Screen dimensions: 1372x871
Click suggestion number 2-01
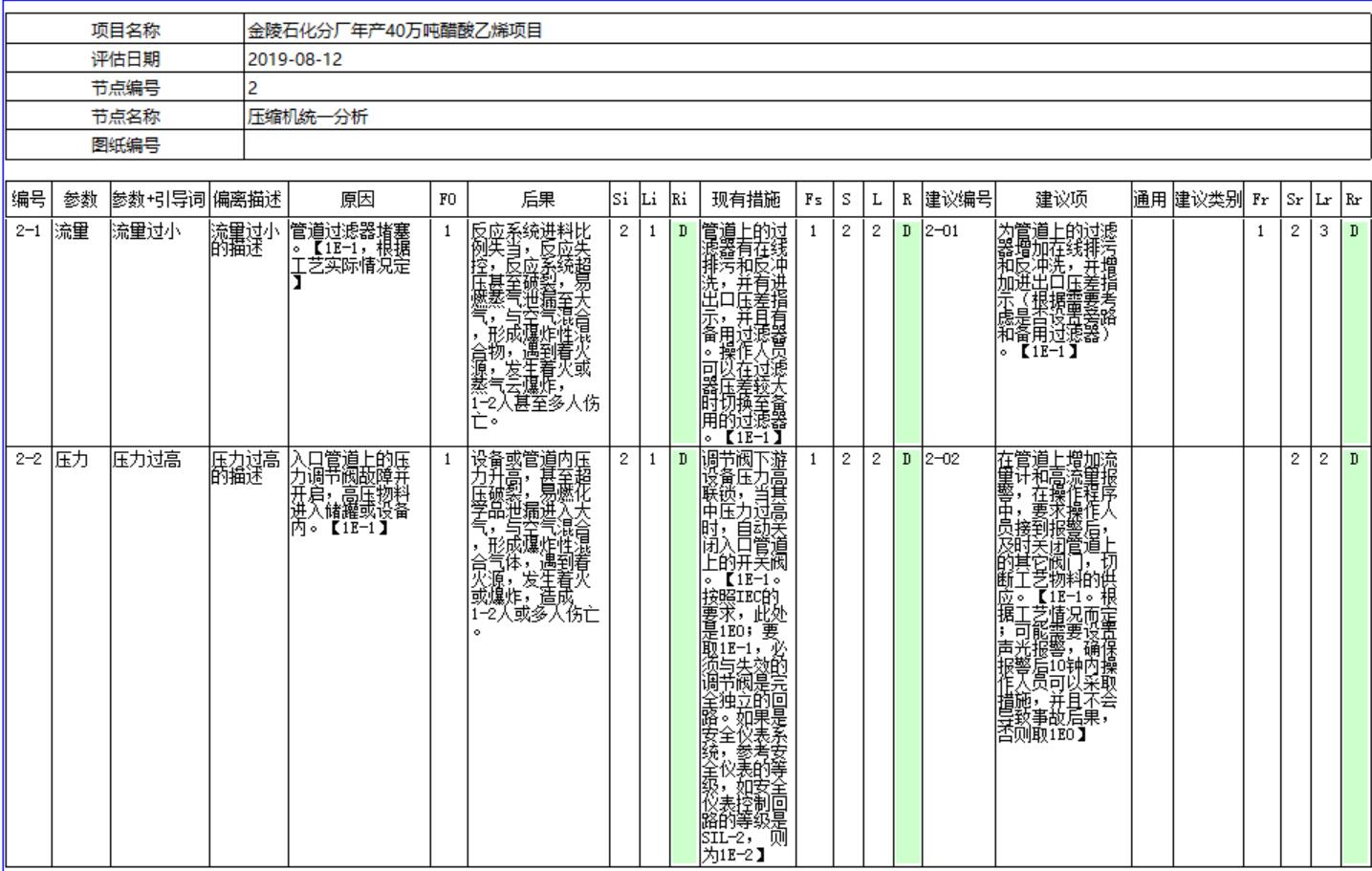coord(958,331)
